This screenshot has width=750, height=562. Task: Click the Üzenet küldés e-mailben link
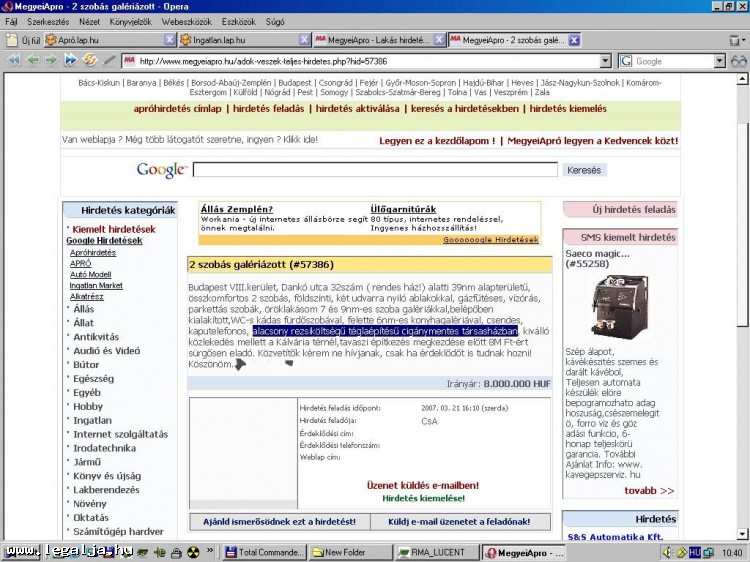pos(422,484)
